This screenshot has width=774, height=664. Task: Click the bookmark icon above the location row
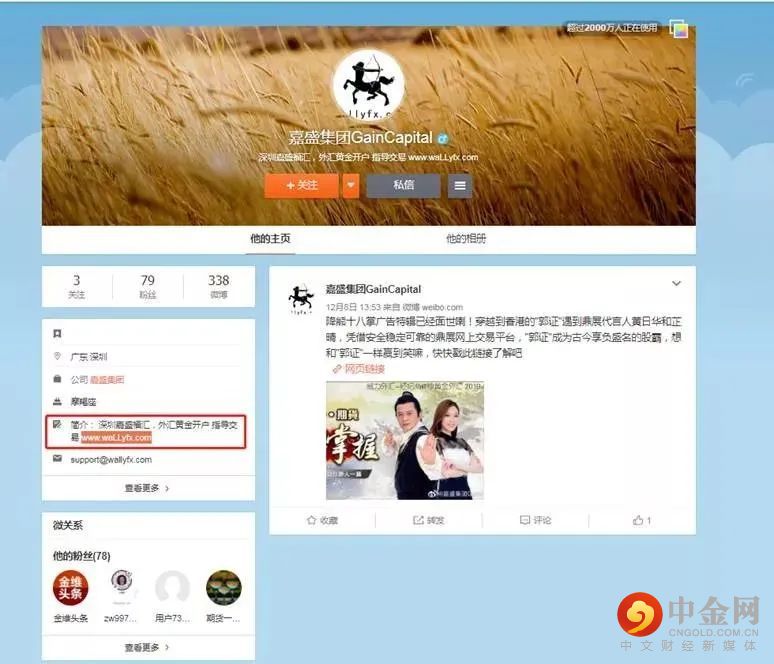[x=57, y=334]
